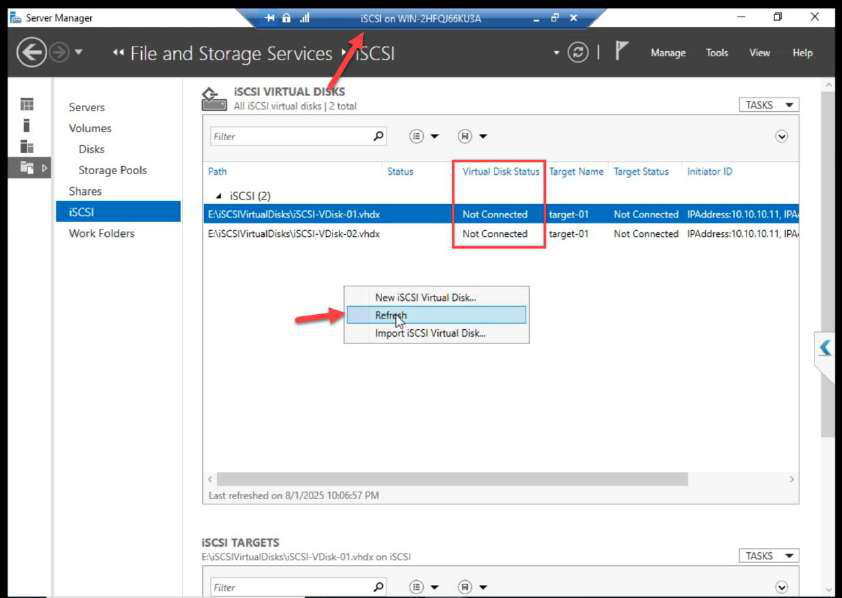This screenshot has height=598, width=842.
Task: Click the main vertical scrollbar
Action: click(827, 263)
